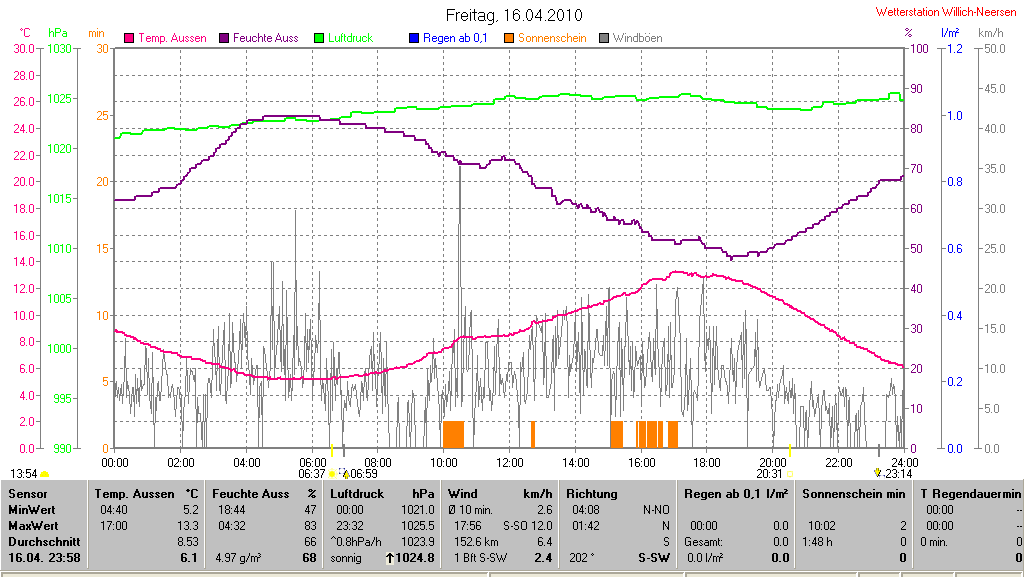The width and height of the screenshot is (1024, 577).
Task: Click the 1 Bft S-SW reading
Action: 481,558
